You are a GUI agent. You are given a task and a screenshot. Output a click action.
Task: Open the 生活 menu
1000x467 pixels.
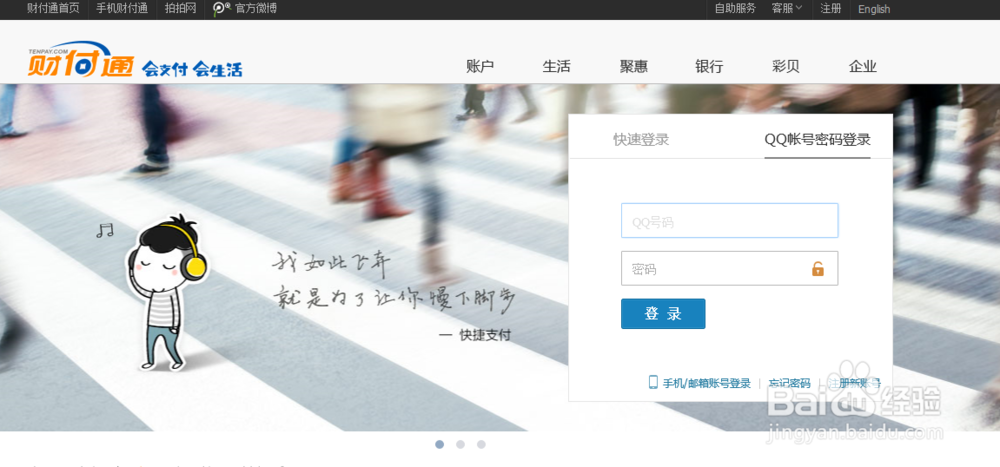click(x=557, y=66)
